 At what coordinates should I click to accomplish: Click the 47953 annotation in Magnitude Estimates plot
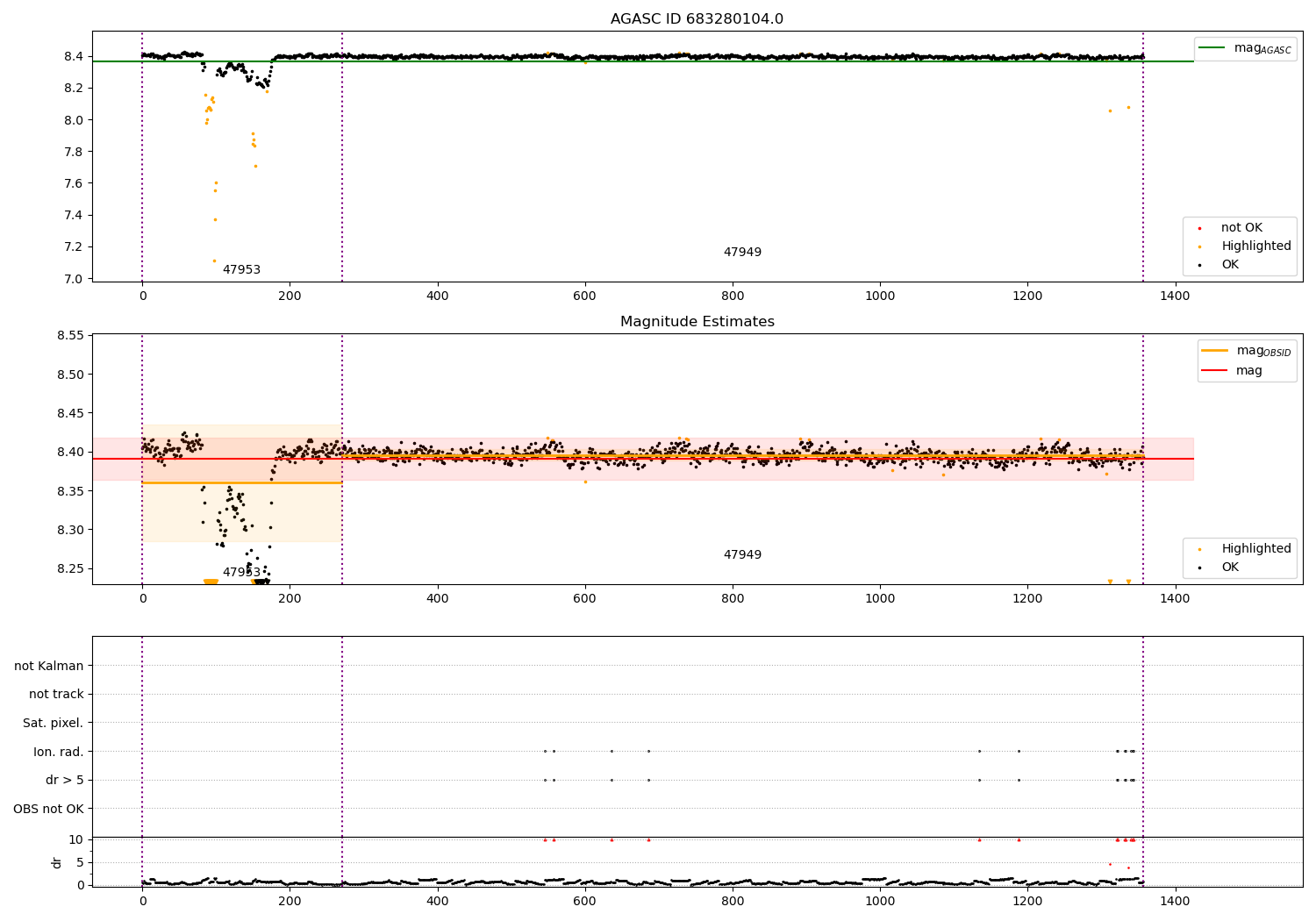point(241,573)
